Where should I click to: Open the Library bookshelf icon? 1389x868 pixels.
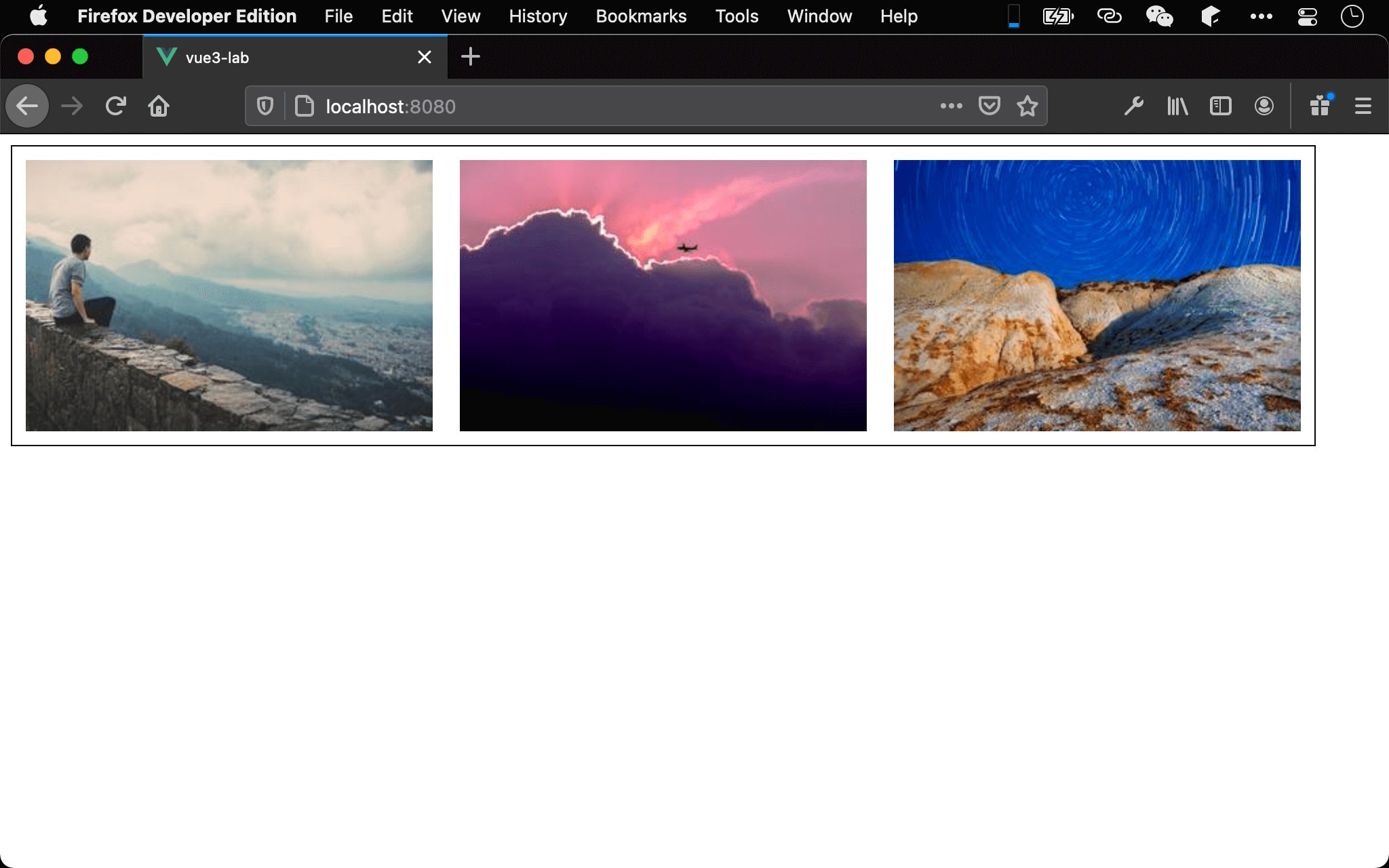[x=1177, y=106]
